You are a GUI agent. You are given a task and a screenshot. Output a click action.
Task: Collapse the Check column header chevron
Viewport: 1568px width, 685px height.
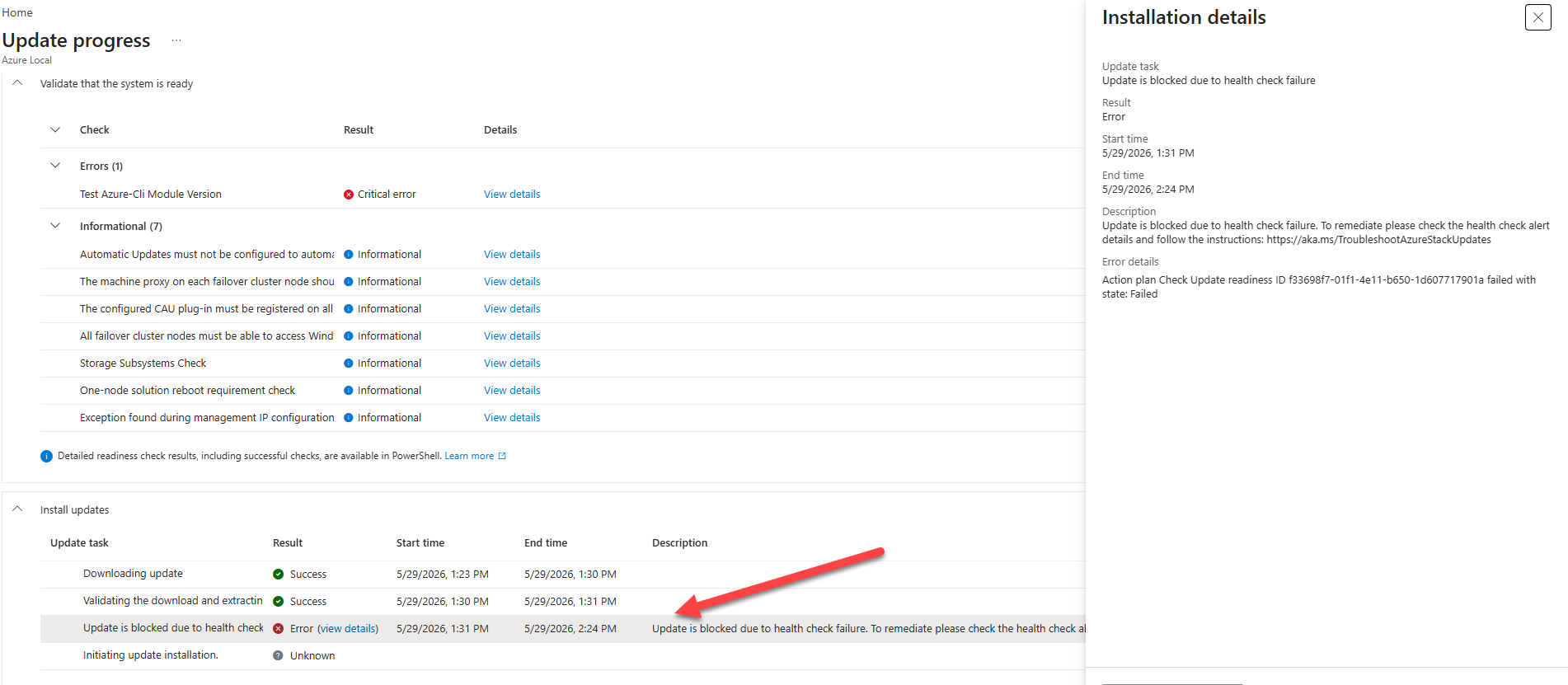click(55, 129)
